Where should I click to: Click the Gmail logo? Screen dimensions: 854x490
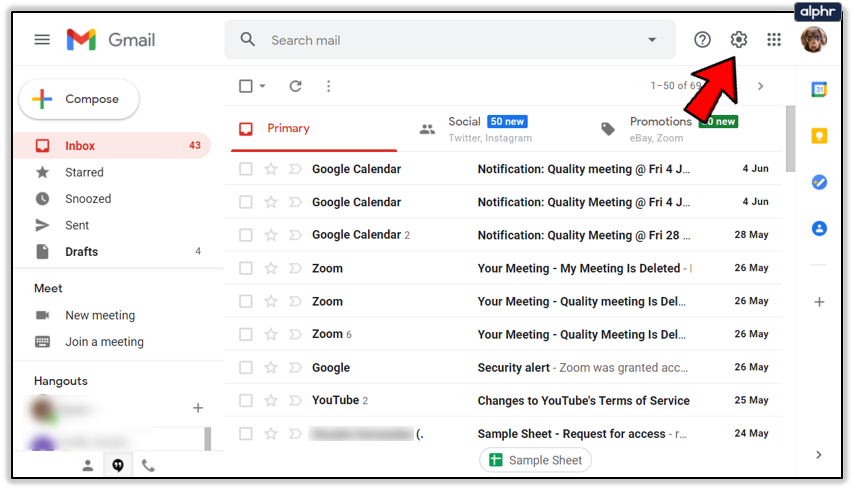point(111,40)
